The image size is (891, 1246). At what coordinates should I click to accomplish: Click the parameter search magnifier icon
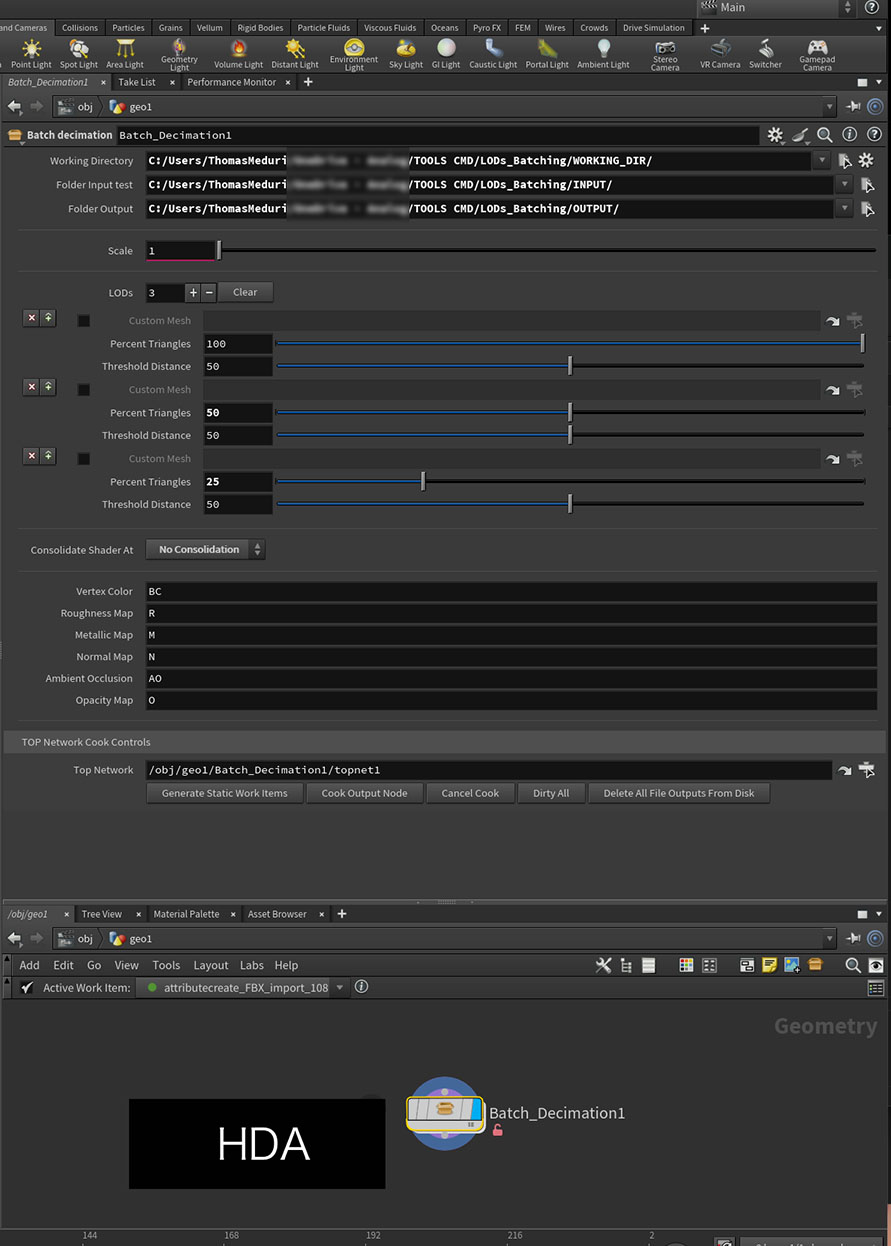coord(824,135)
